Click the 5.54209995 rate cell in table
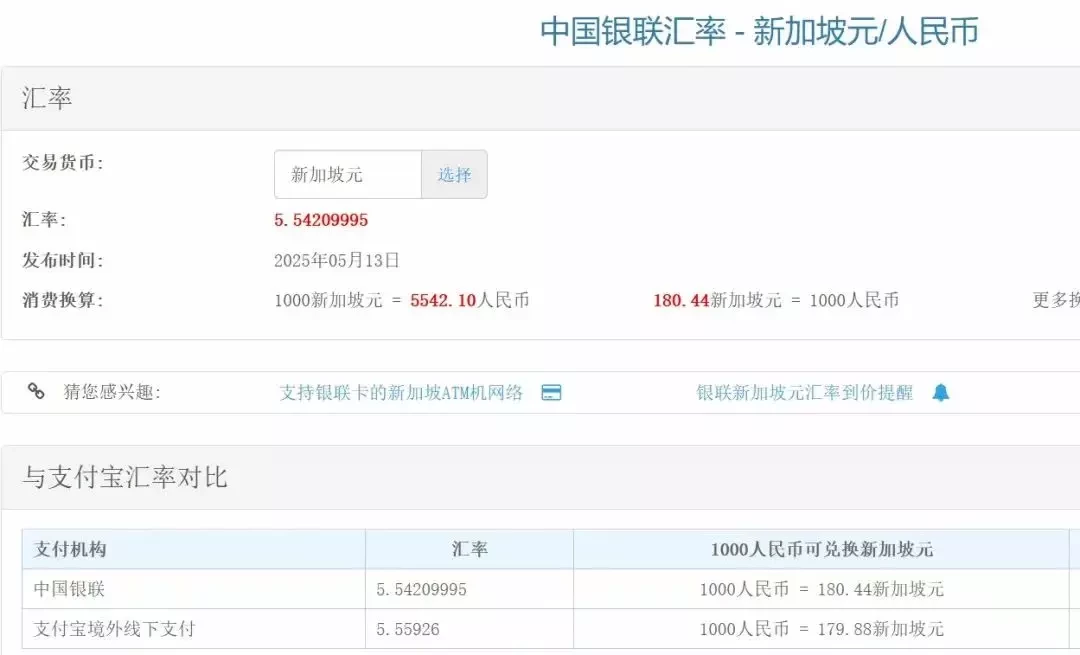The height and width of the screenshot is (655, 1080). pyautogui.click(x=469, y=589)
